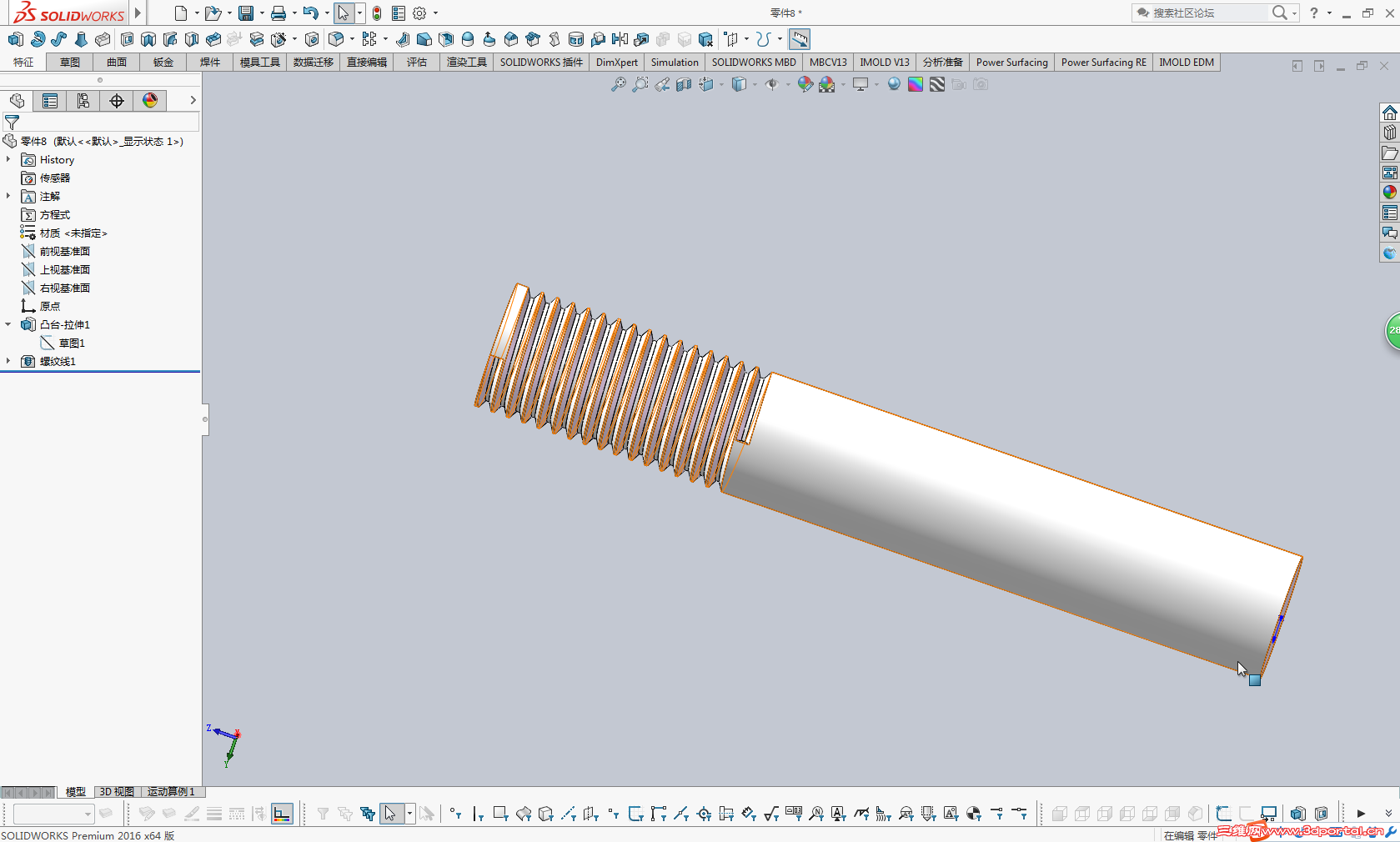Switch to the 钣金 sheet metal tab

[x=163, y=63]
